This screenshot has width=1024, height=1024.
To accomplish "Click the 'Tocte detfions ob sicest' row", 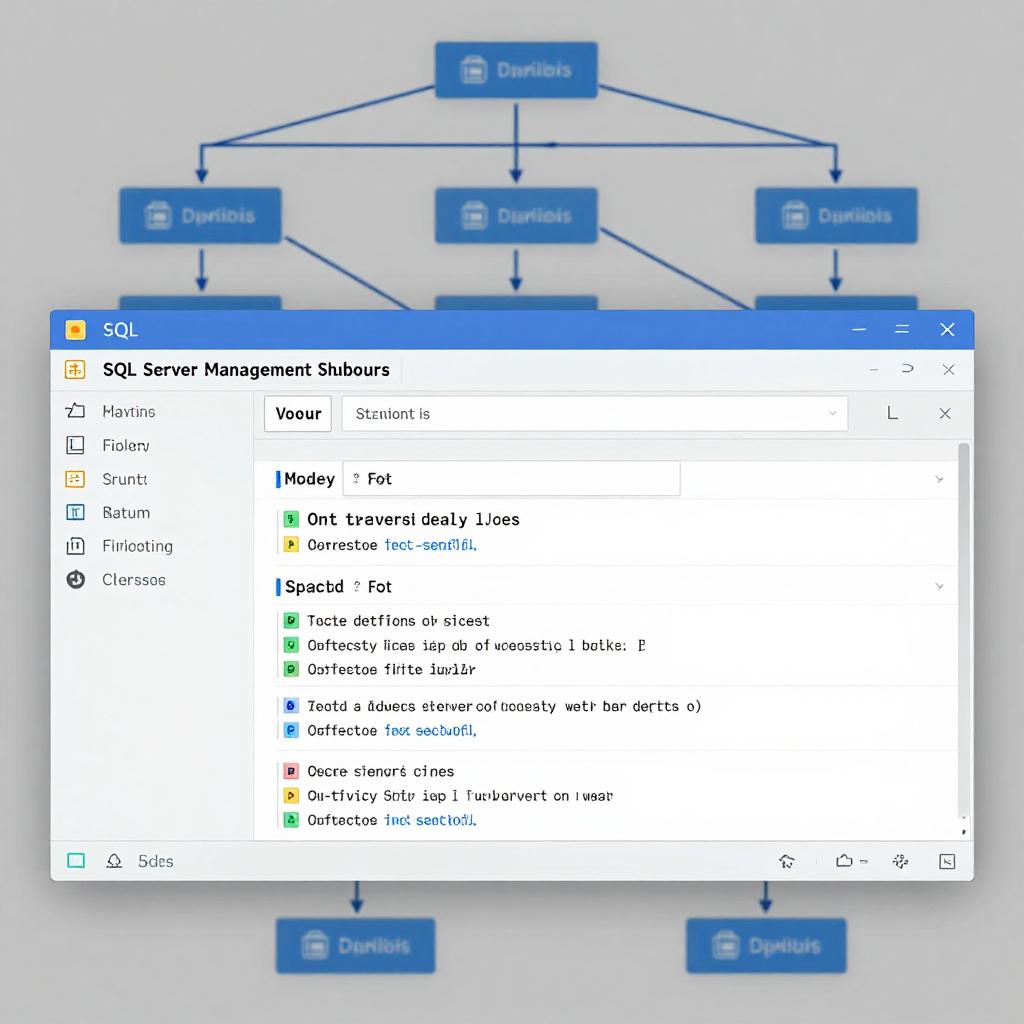I will [398, 620].
